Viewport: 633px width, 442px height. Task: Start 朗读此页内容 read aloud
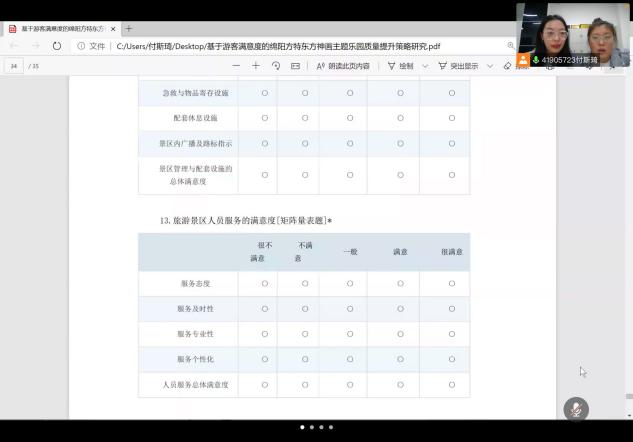(343, 66)
